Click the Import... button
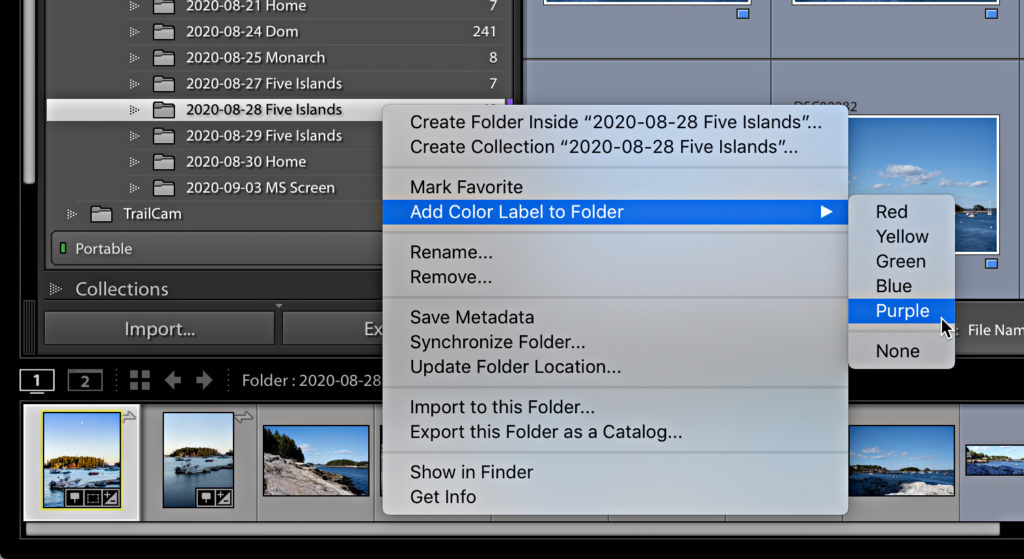The height and width of the screenshot is (559, 1024). tap(159, 328)
